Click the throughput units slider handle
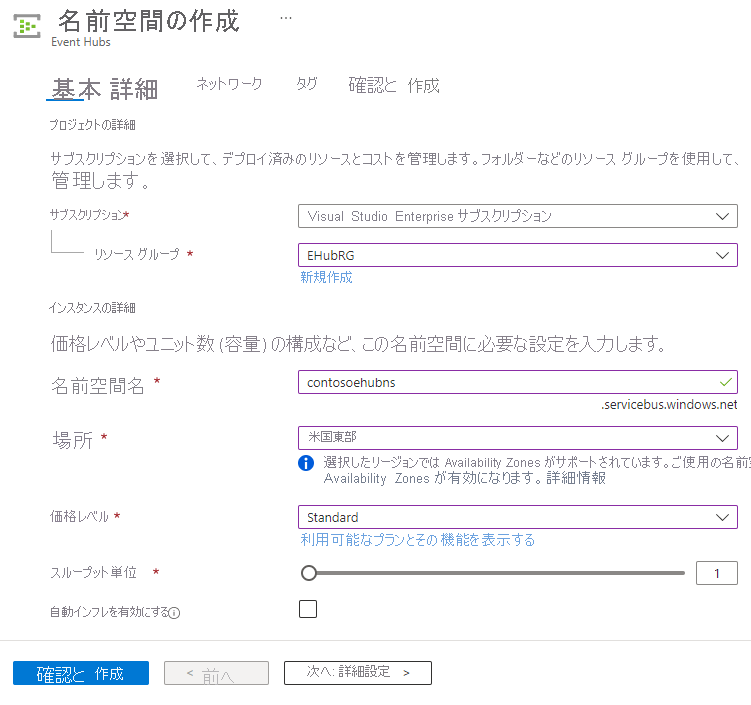Image resolution: width=751 pixels, height=705 pixels. (309, 573)
